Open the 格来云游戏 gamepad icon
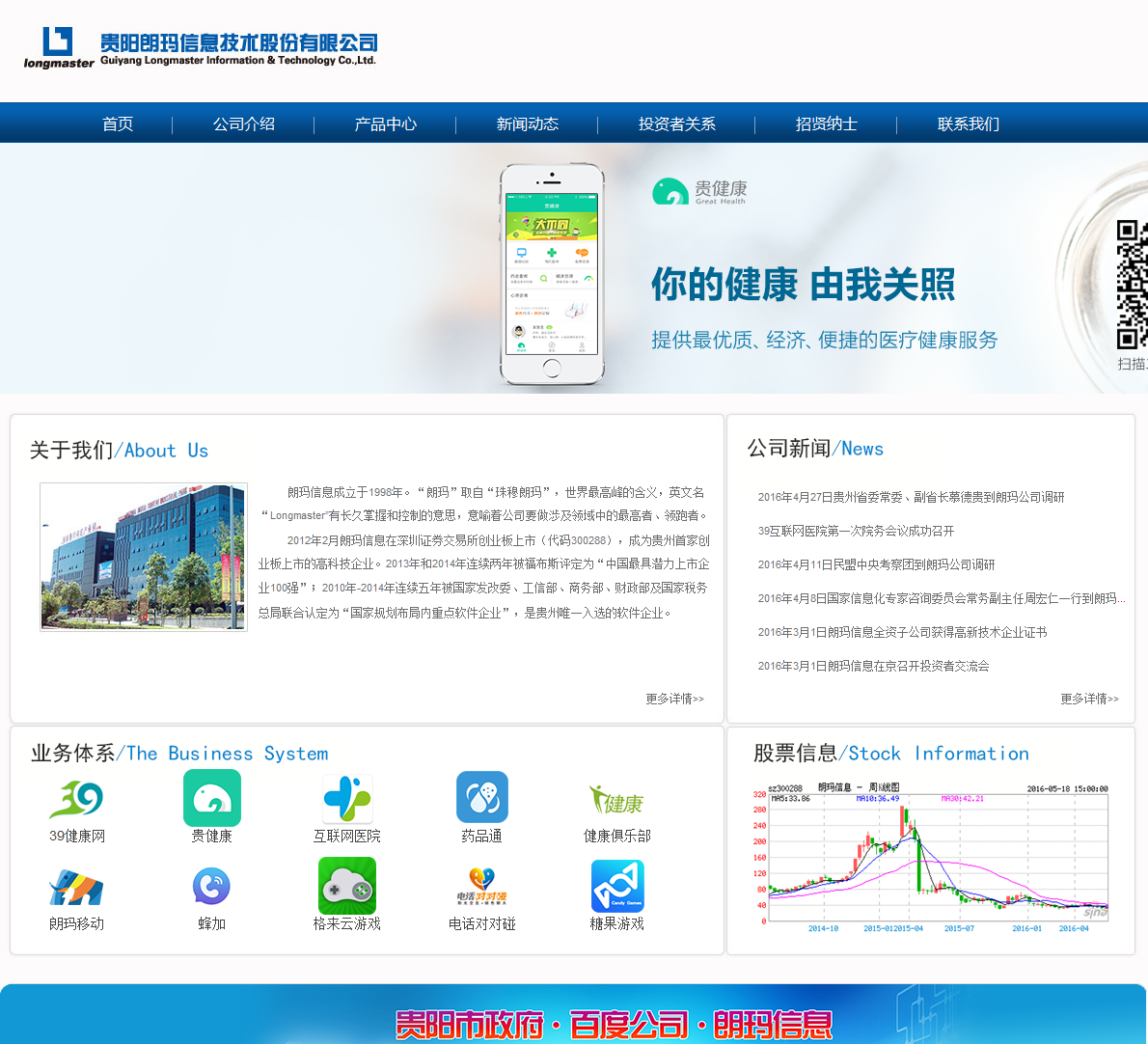Image resolution: width=1148 pixels, height=1044 pixels. click(x=347, y=886)
